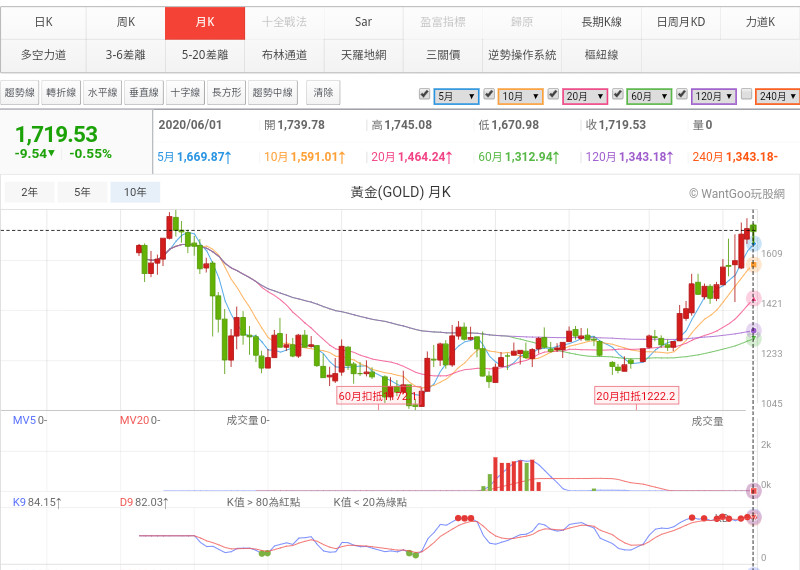Enable the 240月 moving average checkbox

(x=746, y=95)
